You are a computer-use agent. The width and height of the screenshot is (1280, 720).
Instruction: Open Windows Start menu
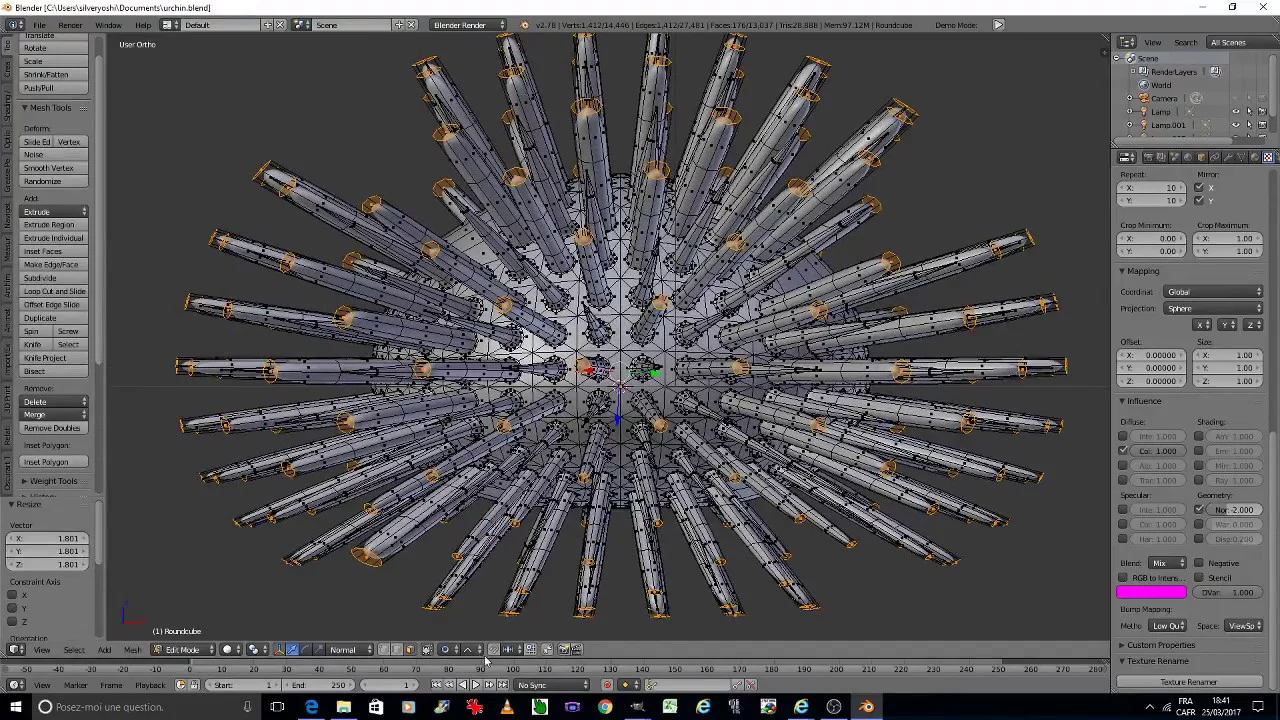(x=16, y=707)
